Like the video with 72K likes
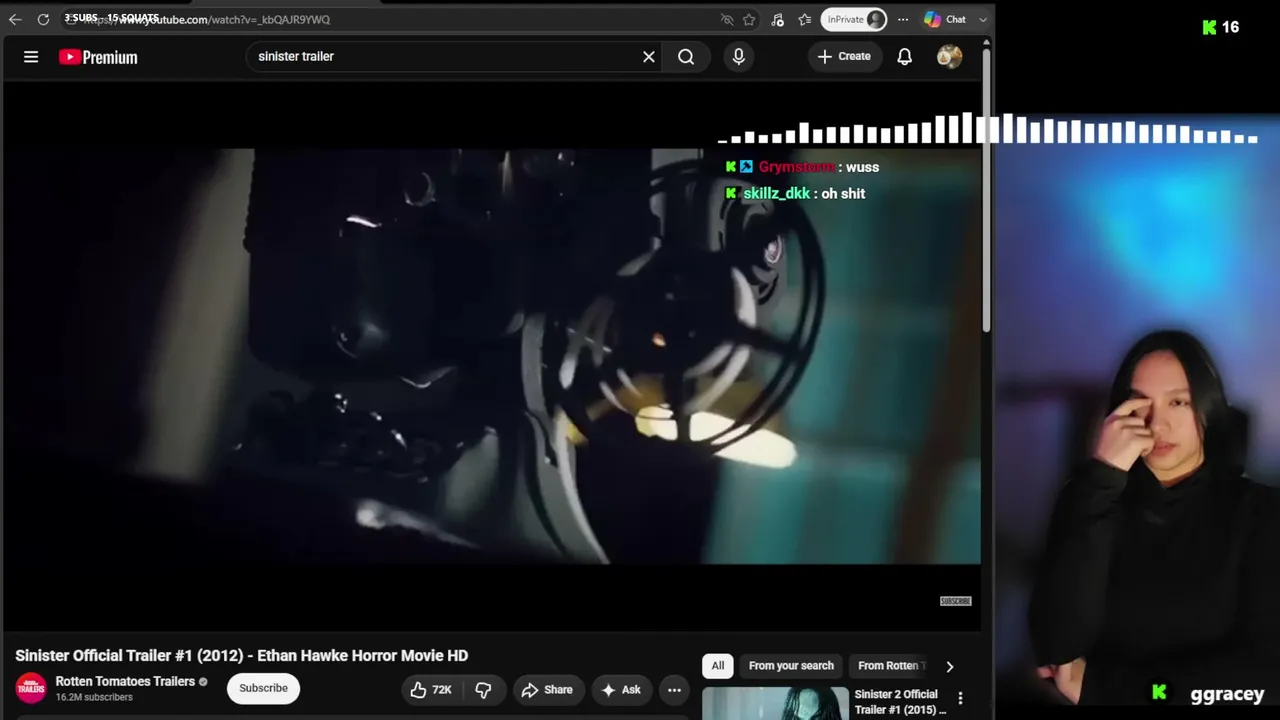The width and height of the screenshot is (1280, 720). click(x=432, y=689)
